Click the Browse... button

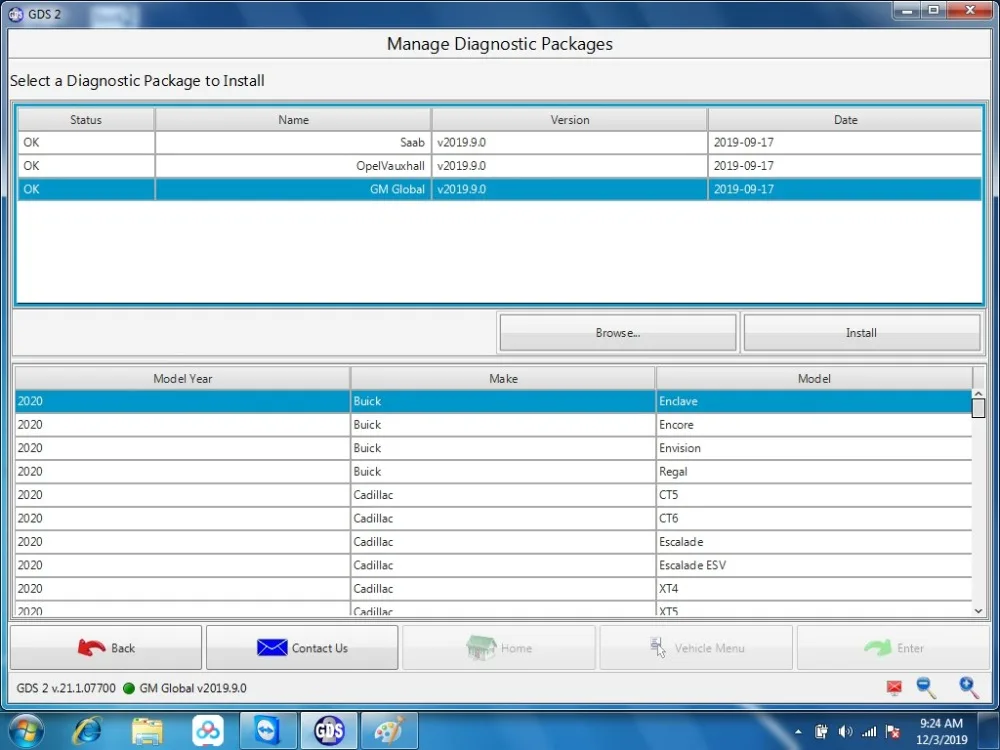tap(617, 333)
